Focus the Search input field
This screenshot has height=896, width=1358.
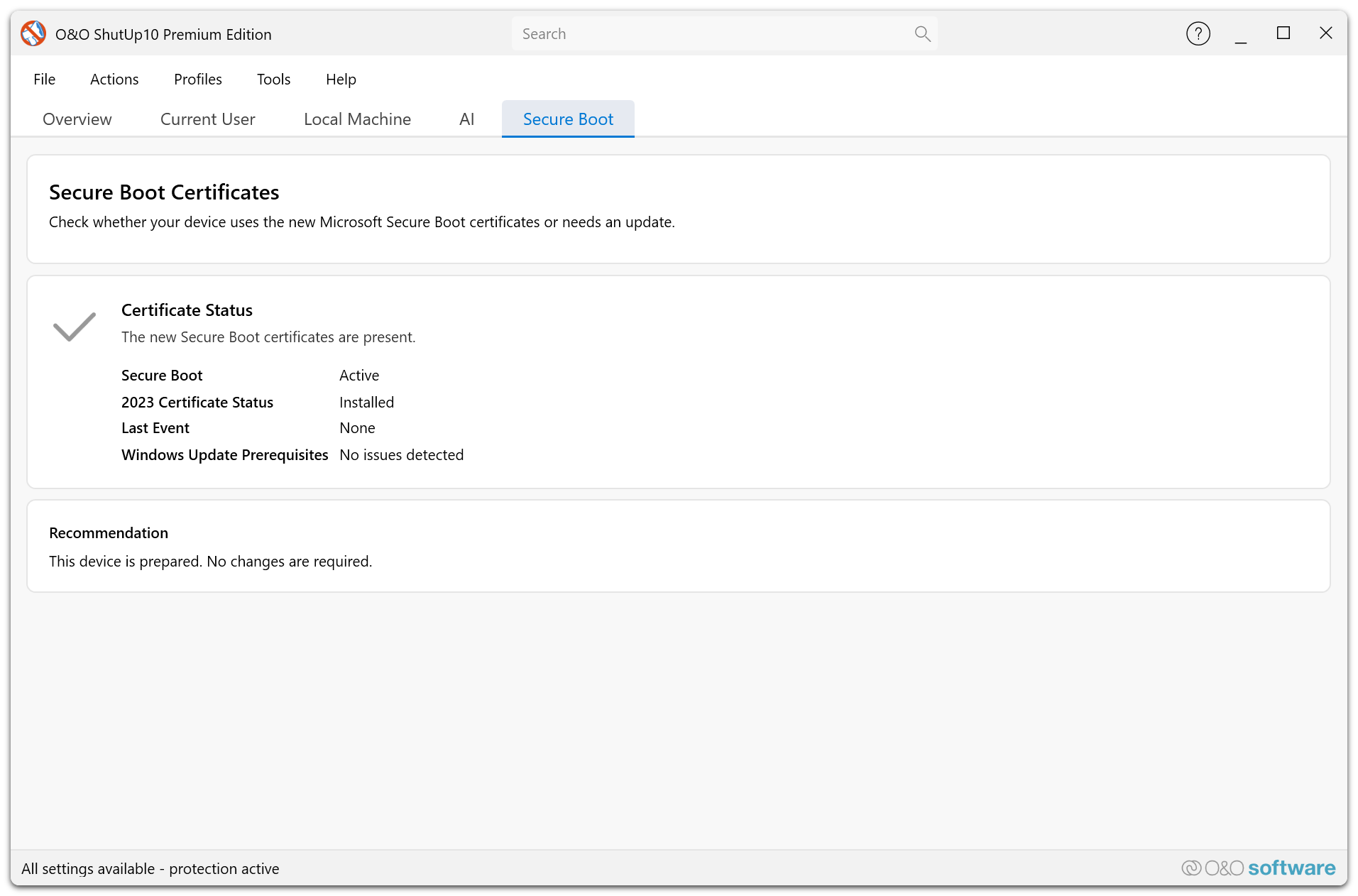coord(724,33)
